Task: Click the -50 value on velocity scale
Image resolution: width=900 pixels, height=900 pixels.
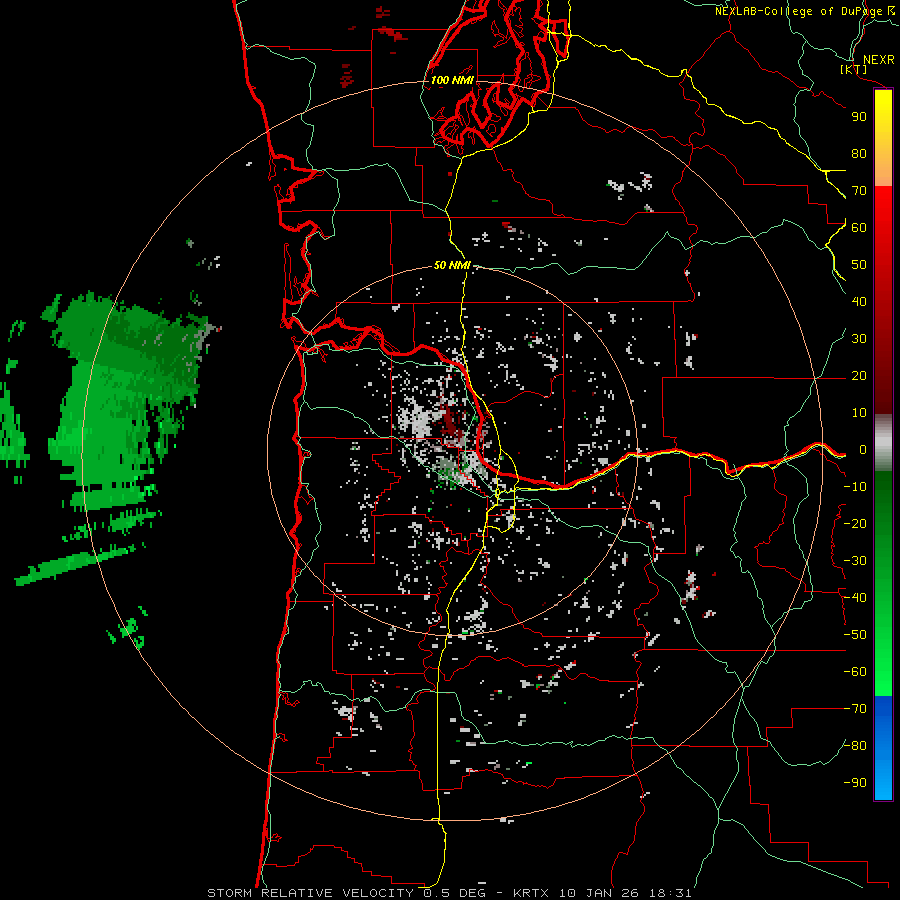Action: (855, 635)
